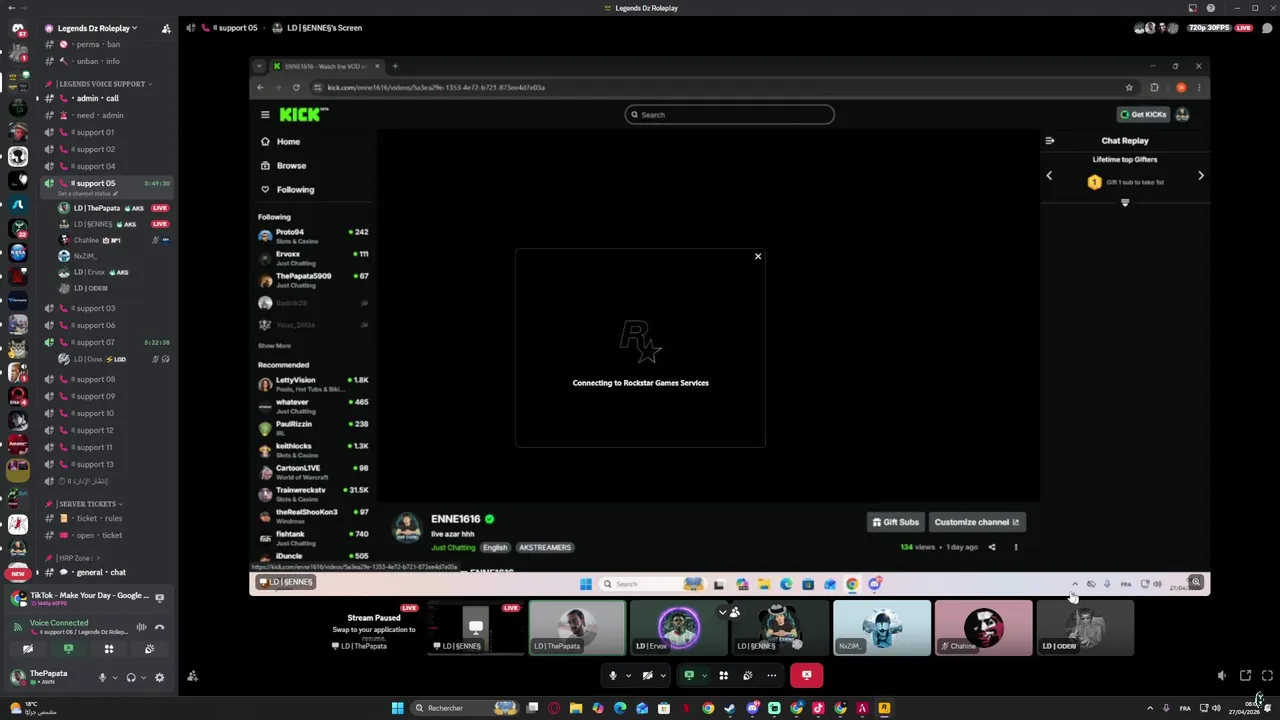Open the admin call channel

pyautogui.click(x=98, y=98)
